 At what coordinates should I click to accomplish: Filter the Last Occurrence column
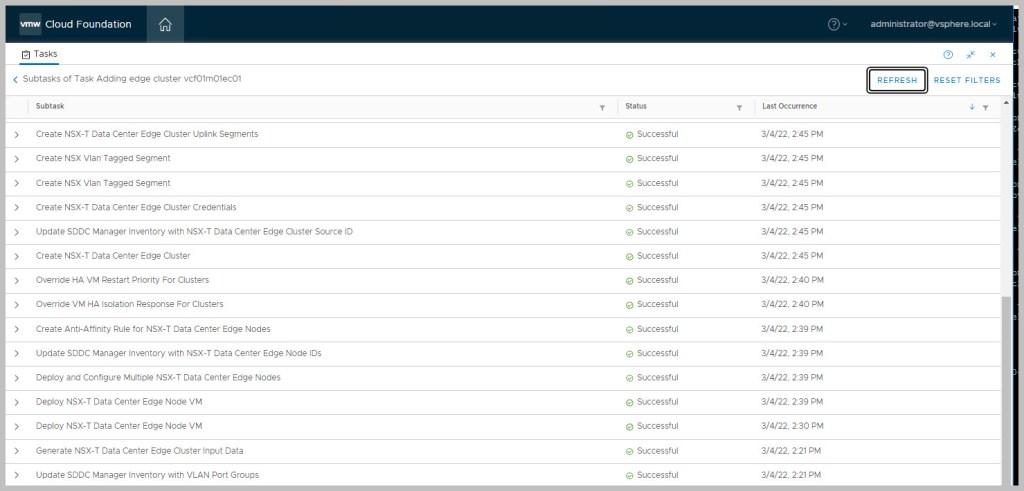coord(985,108)
